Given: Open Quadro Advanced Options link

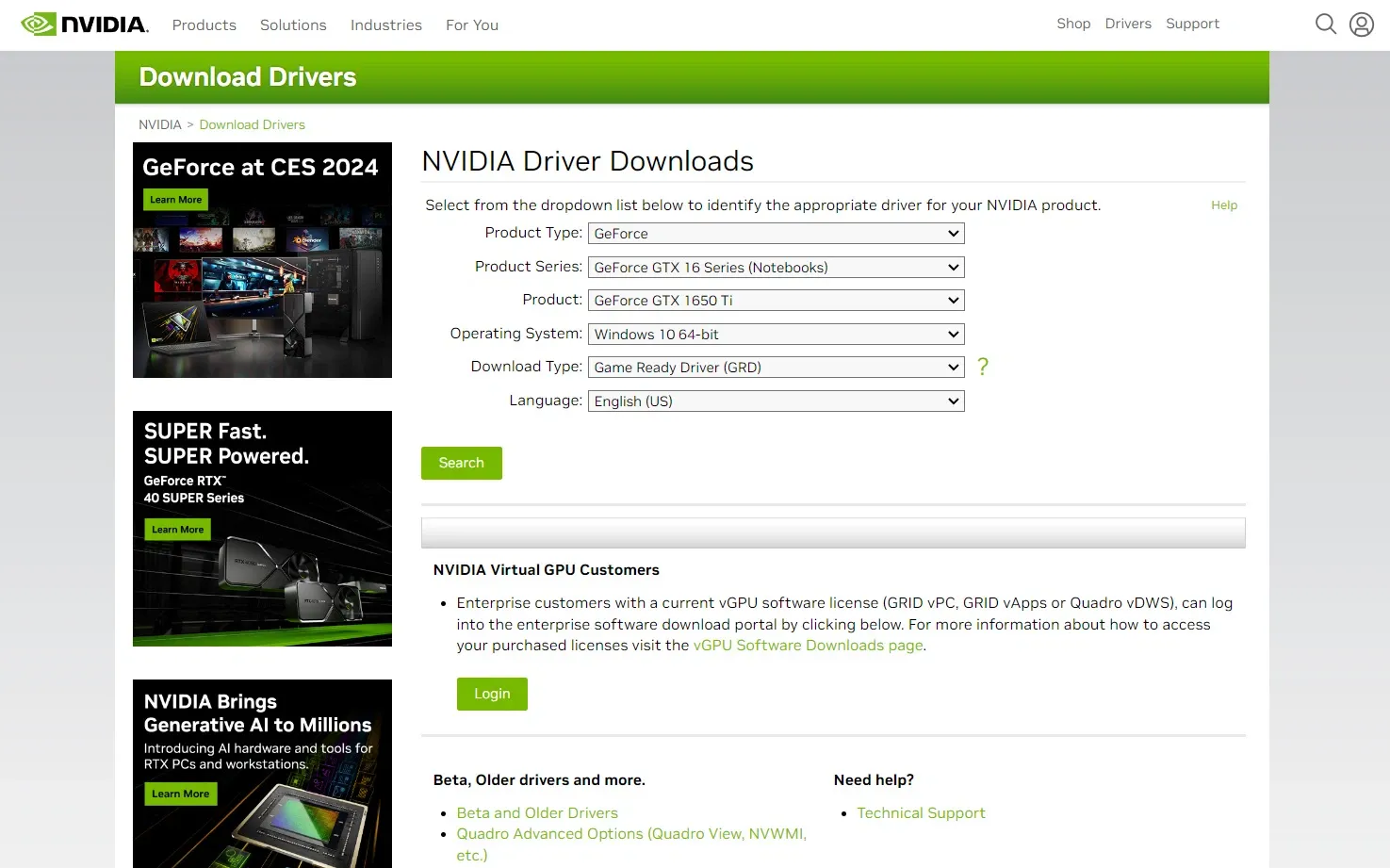Looking at the screenshot, I should pos(631,844).
